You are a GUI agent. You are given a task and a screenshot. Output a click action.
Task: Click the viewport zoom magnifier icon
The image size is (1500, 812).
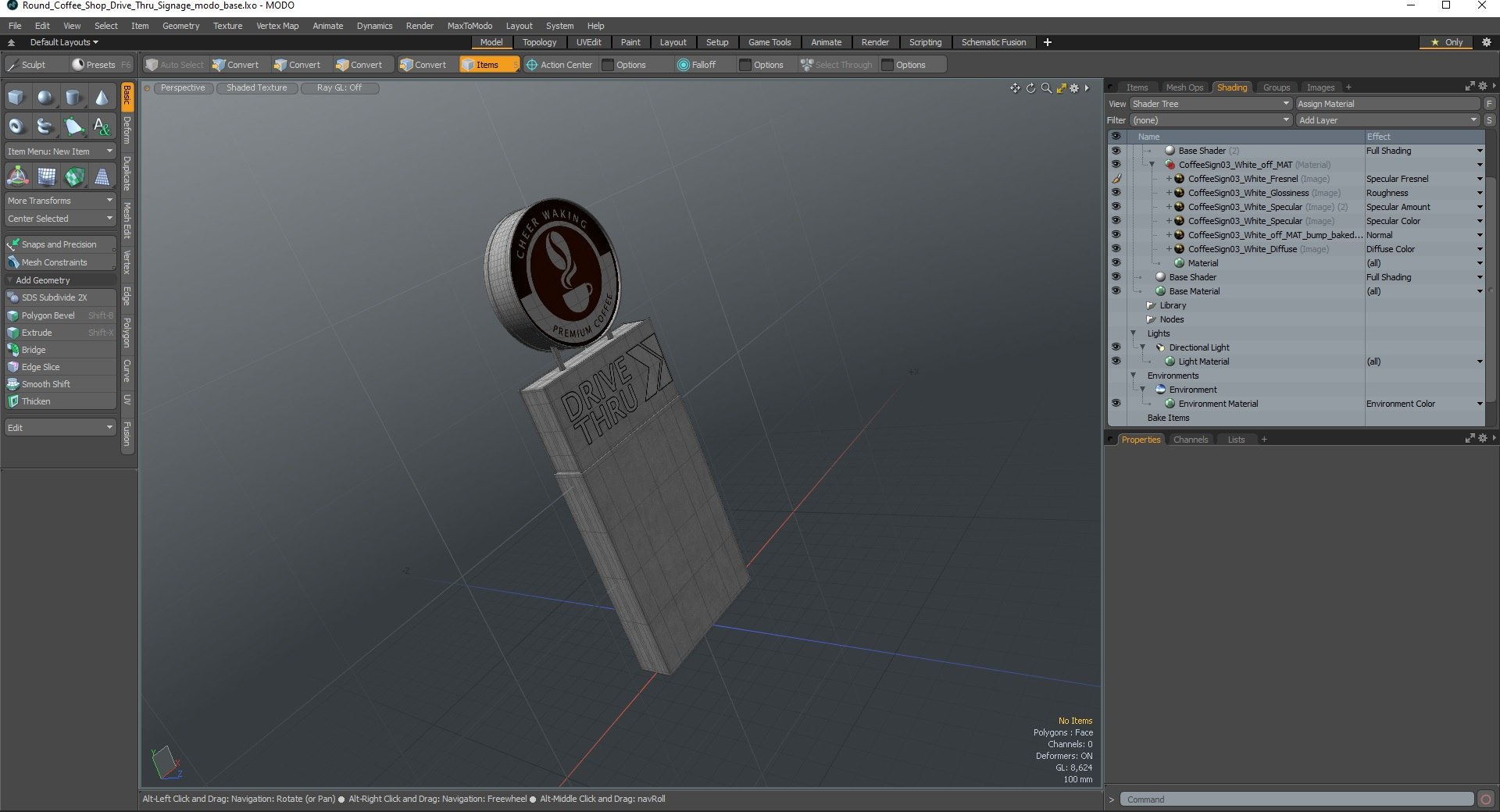pos(1046,88)
